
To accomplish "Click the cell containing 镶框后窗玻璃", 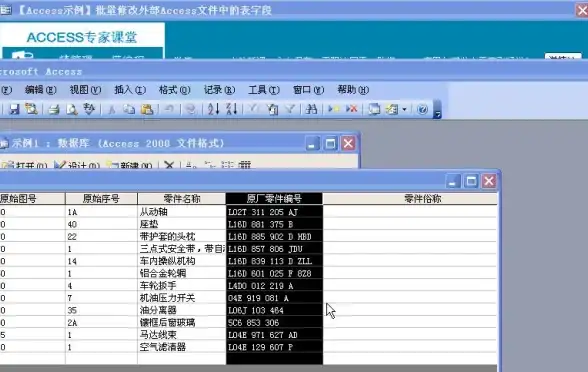I will point(182,322).
